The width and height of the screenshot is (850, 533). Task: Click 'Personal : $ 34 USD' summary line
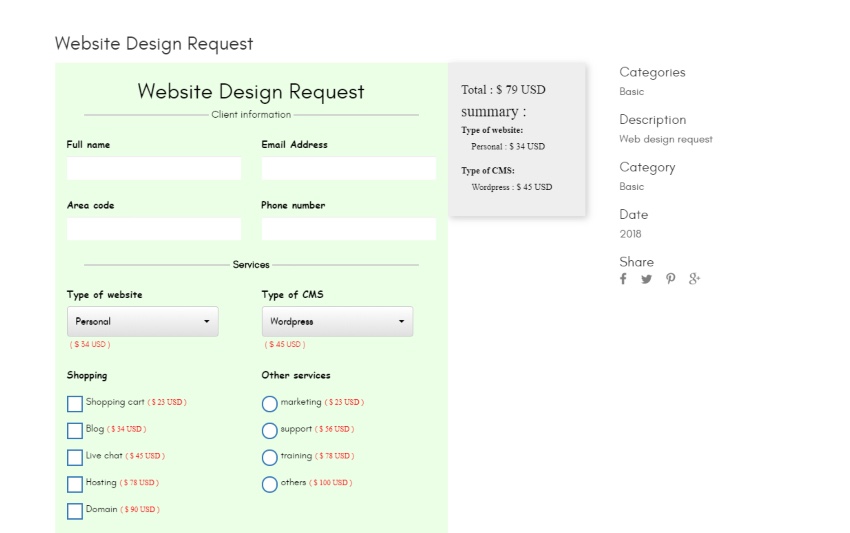click(x=508, y=146)
